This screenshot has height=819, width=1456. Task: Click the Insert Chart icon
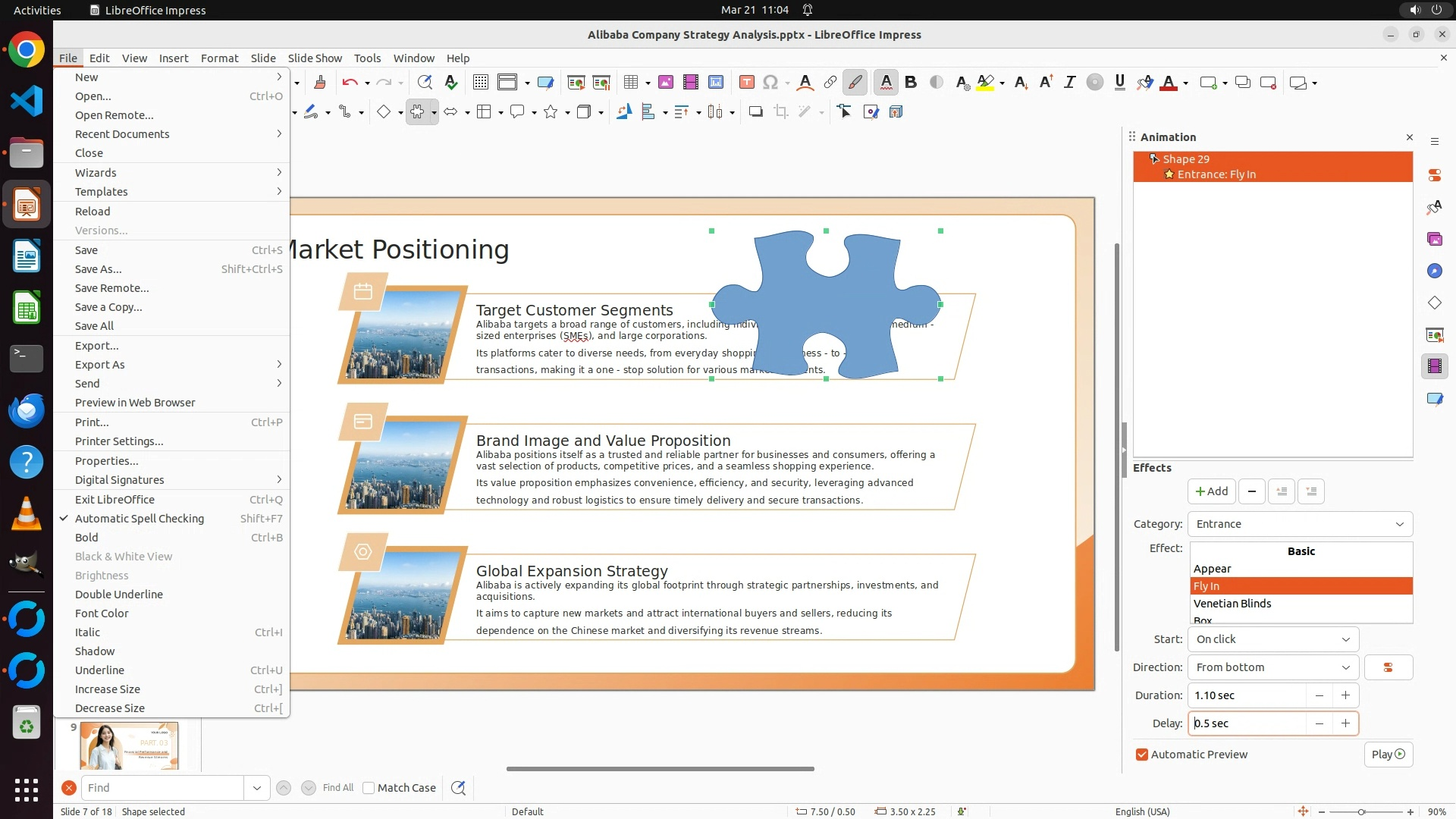click(715, 83)
